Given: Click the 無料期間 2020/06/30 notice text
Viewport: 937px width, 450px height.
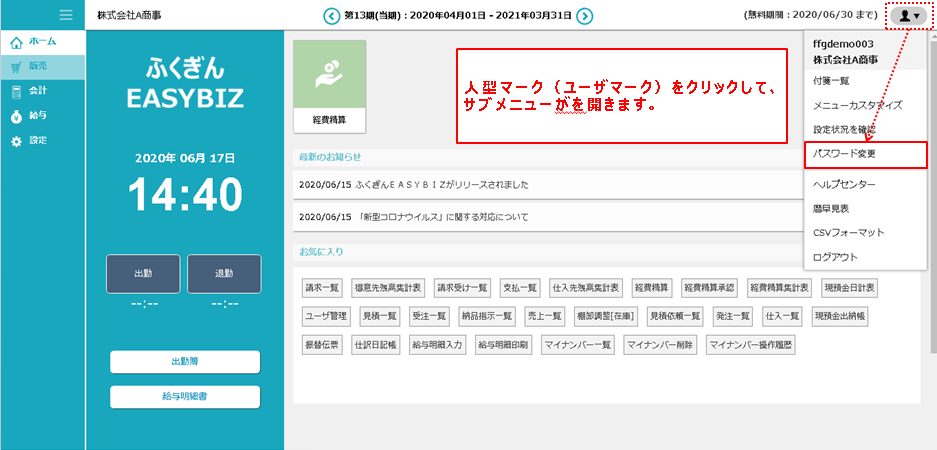Looking at the screenshot, I should coord(810,16).
